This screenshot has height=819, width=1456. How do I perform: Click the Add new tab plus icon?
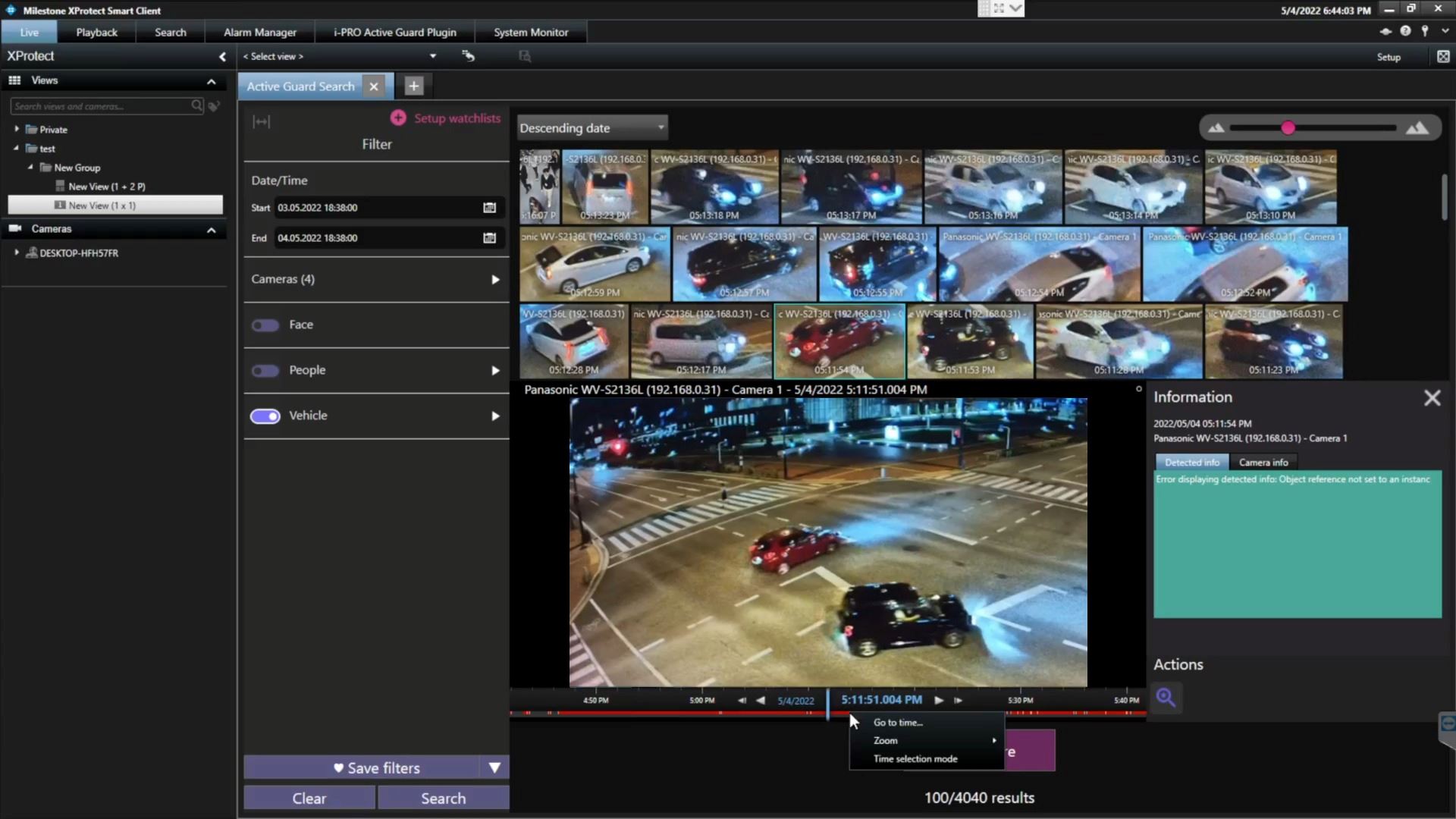click(413, 85)
